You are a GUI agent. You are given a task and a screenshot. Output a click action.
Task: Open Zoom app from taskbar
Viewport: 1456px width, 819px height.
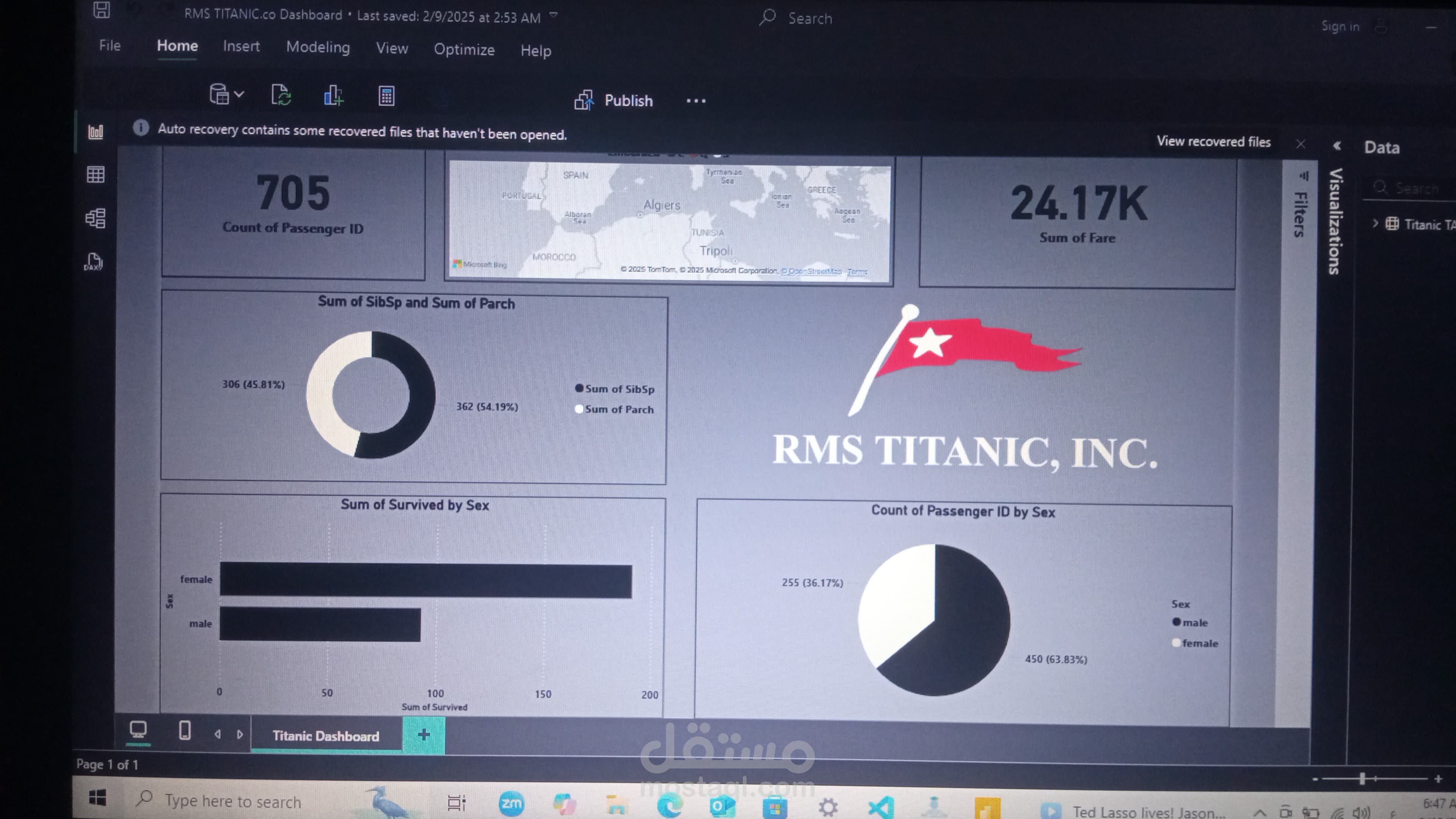512,804
